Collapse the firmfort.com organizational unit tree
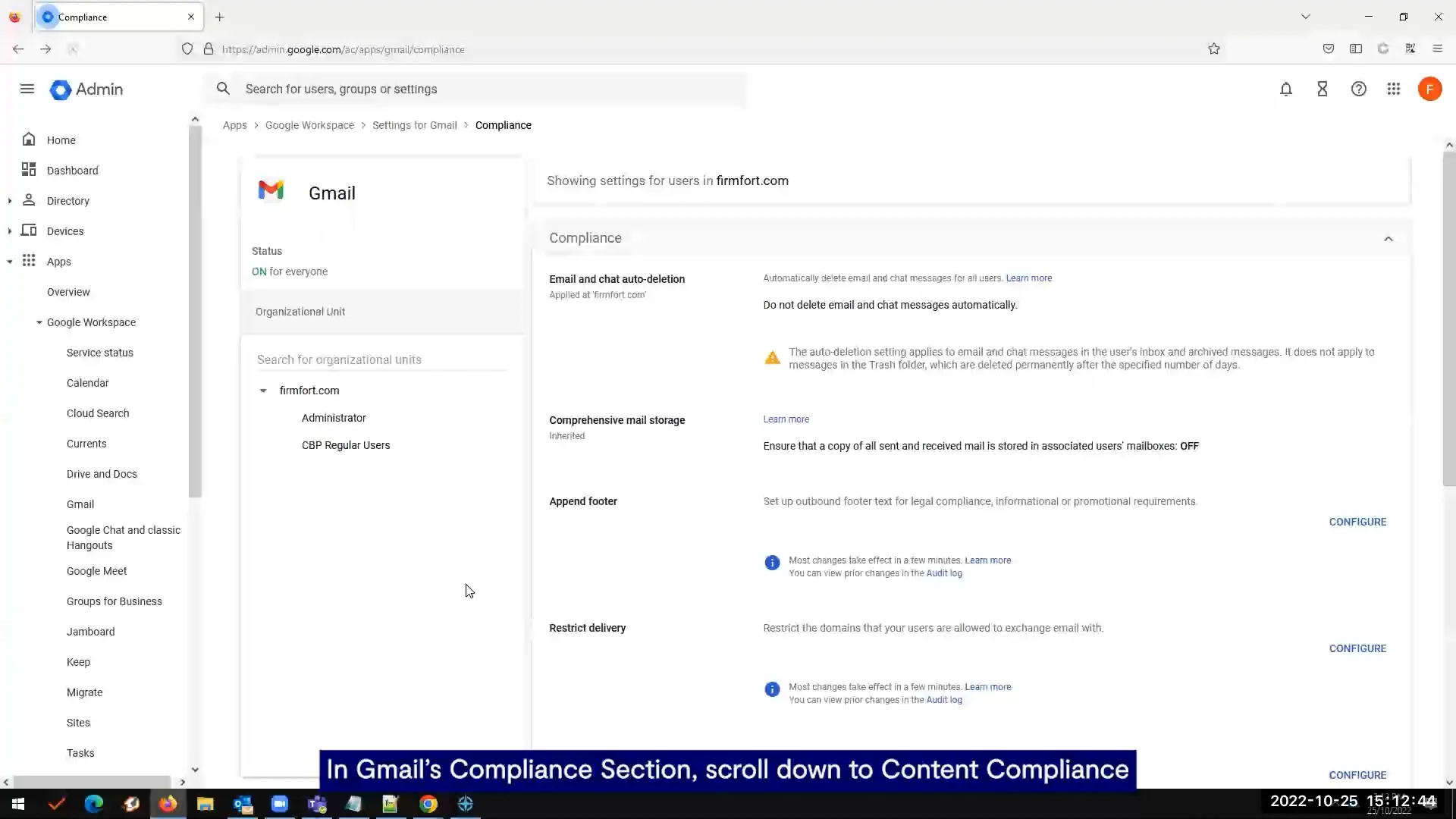This screenshot has width=1456, height=819. point(263,391)
